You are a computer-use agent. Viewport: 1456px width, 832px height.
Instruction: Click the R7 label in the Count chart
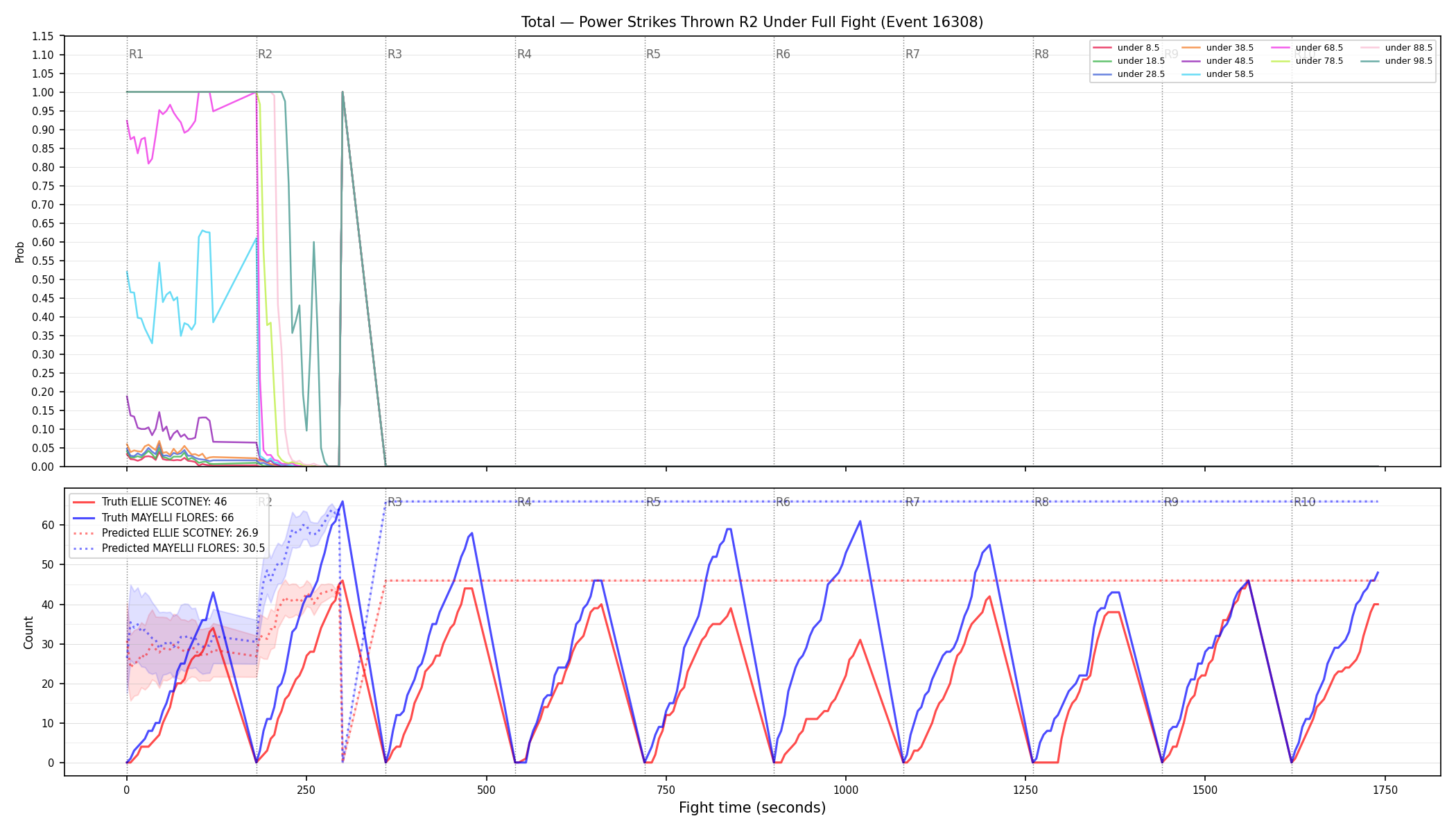912,502
